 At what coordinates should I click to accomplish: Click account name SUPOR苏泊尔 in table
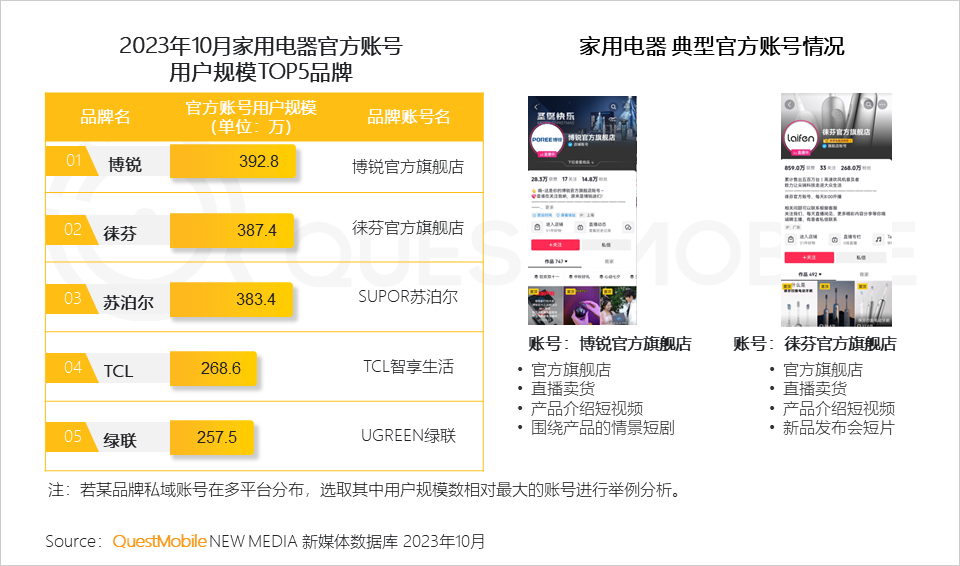408,296
